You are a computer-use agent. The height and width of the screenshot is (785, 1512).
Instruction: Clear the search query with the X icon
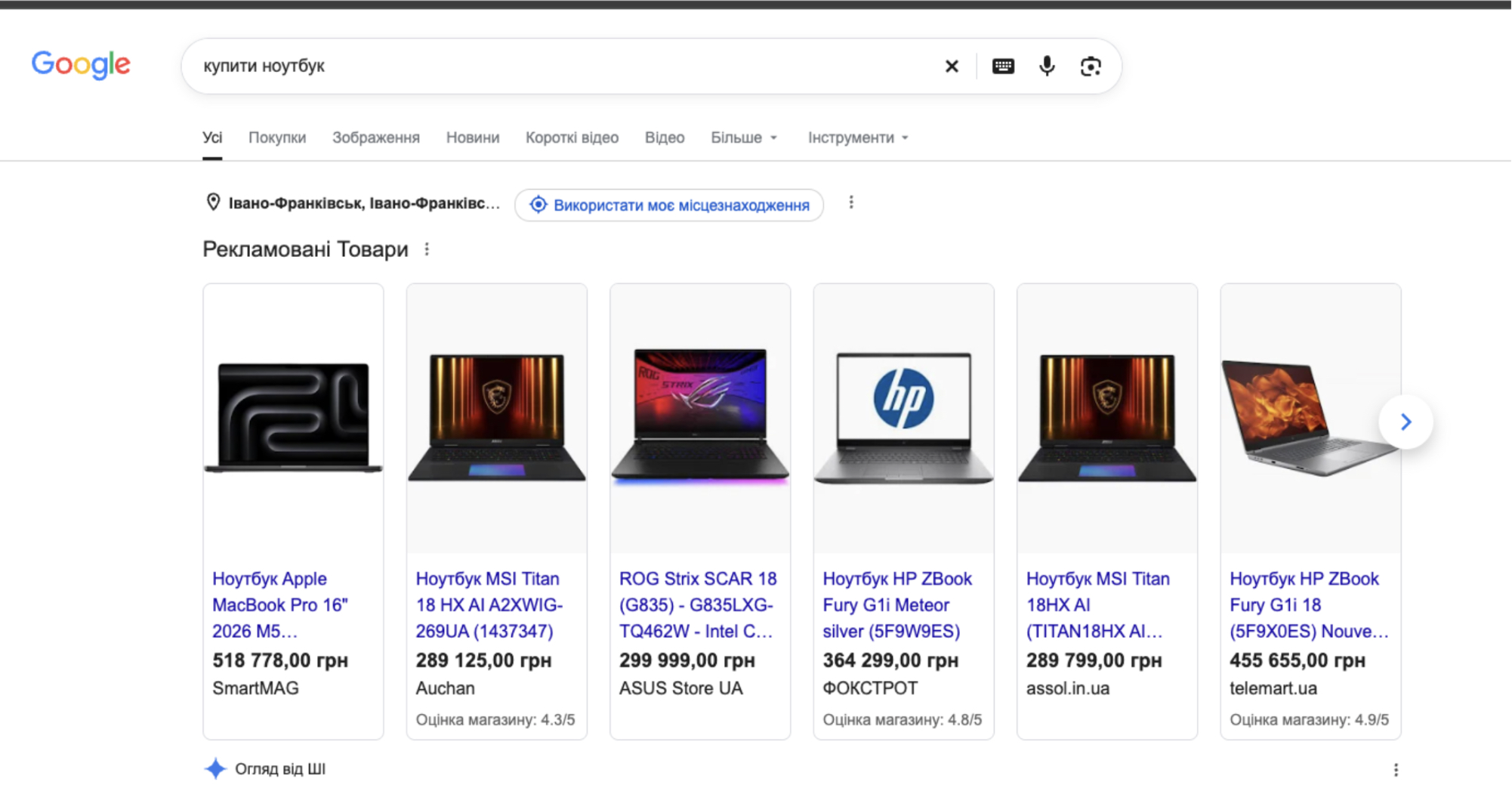(x=952, y=66)
